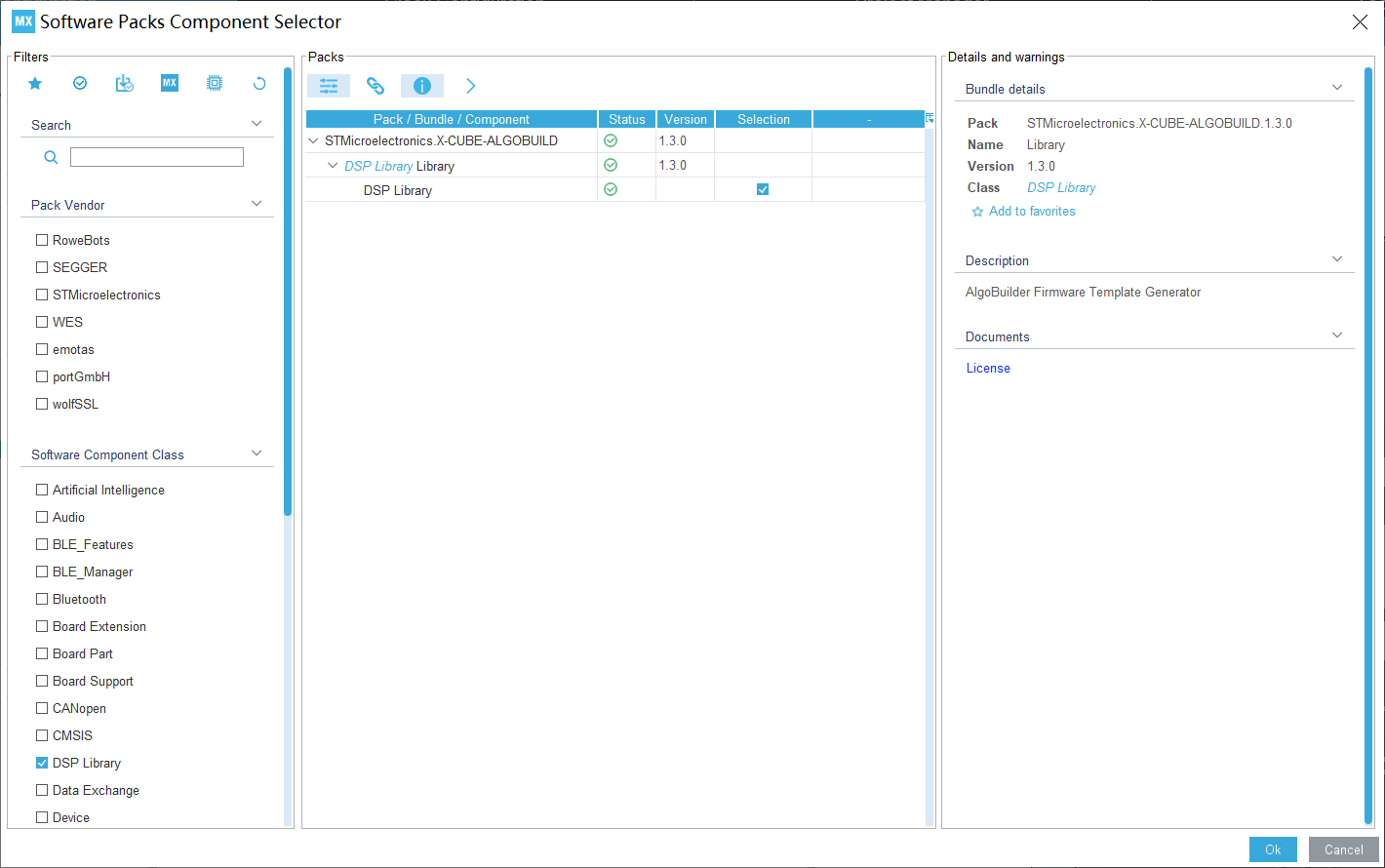Viewport: 1385px width, 868px height.
Task: Collapse the Bundle details section chevron
Action: pos(1337,87)
